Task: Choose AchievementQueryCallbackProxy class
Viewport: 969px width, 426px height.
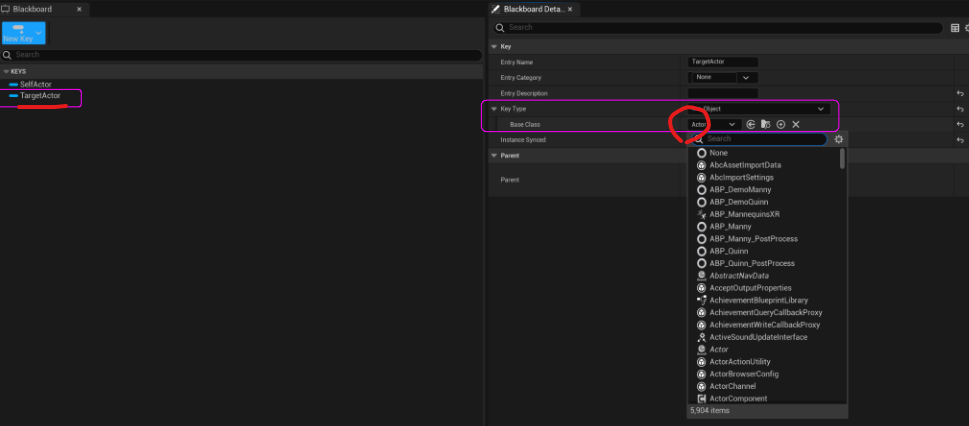Action: pyautogui.click(x=766, y=313)
